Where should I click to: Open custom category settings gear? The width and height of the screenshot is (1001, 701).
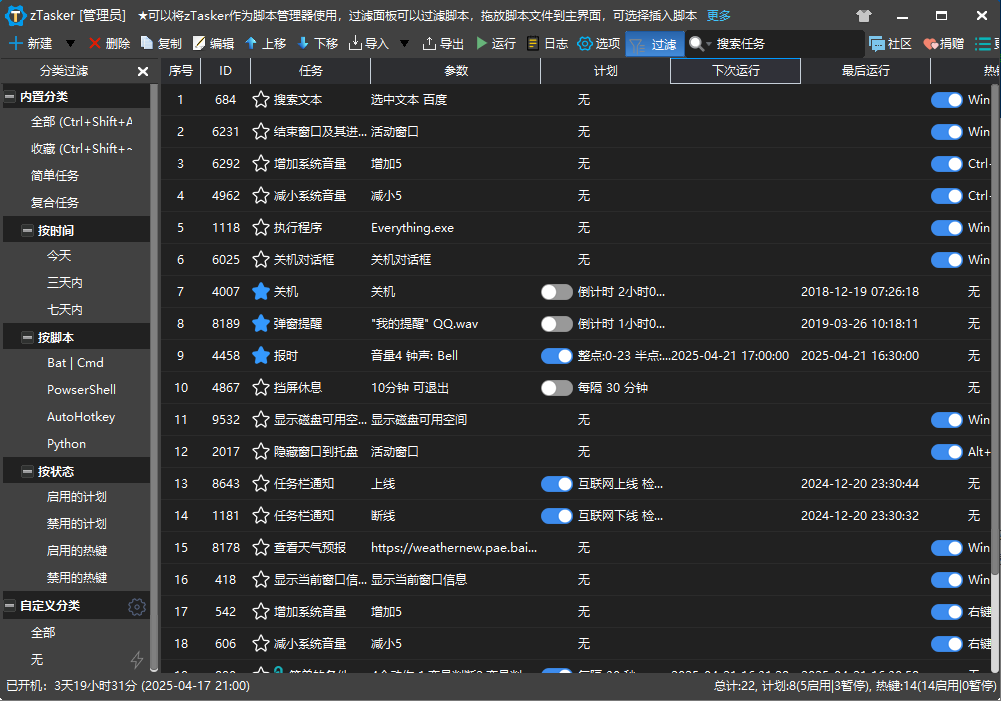click(x=137, y=605)
